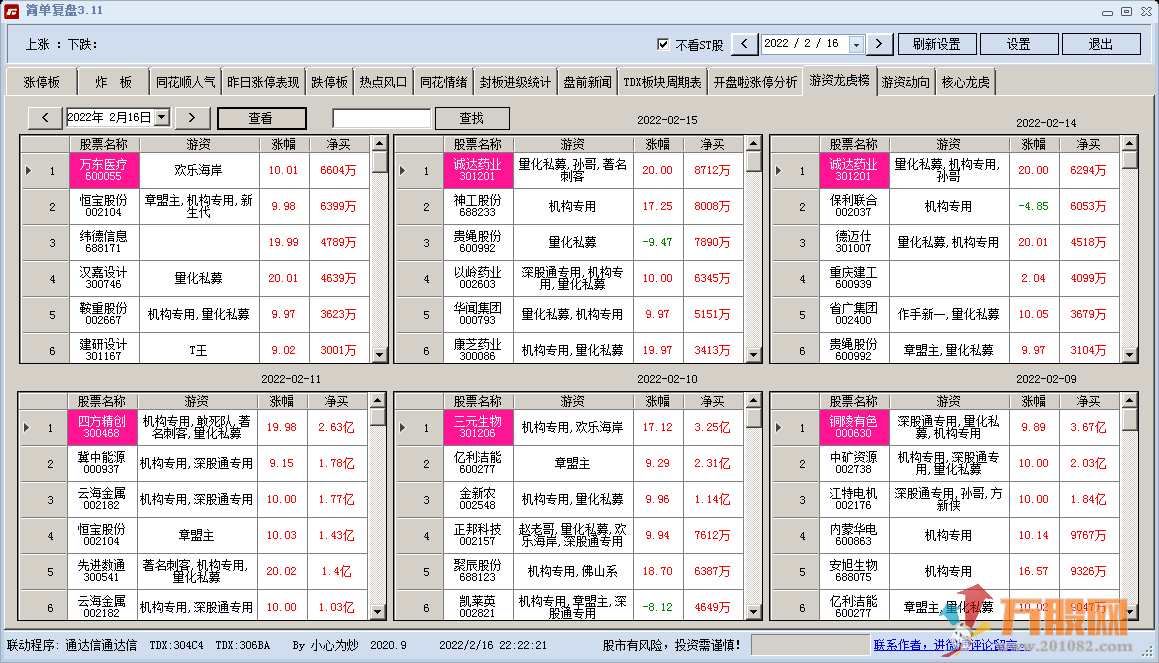Open the 热点风口 tab
This screenshot has height=663, width=1159.
point(384,82)
